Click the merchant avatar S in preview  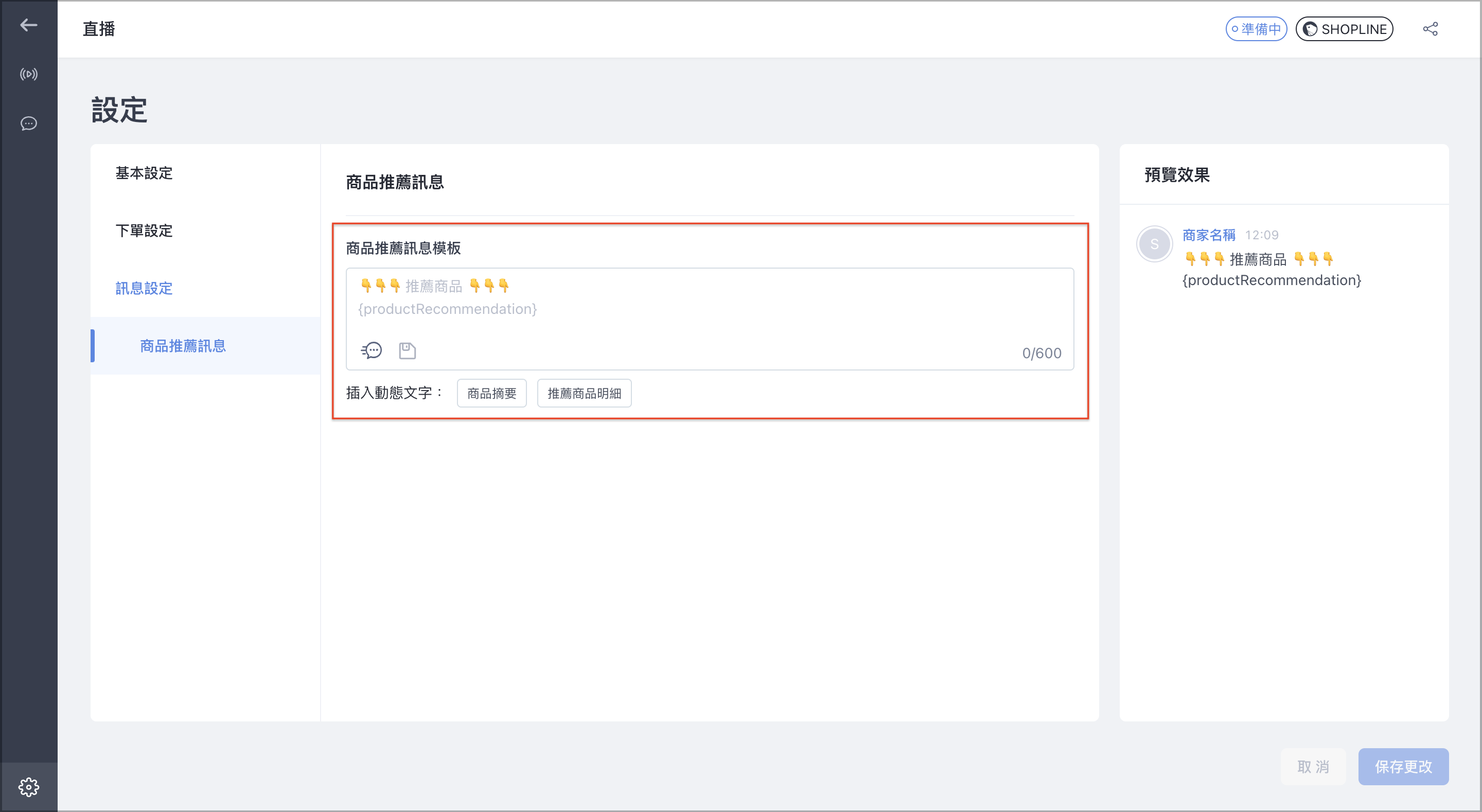[1154, 244]
